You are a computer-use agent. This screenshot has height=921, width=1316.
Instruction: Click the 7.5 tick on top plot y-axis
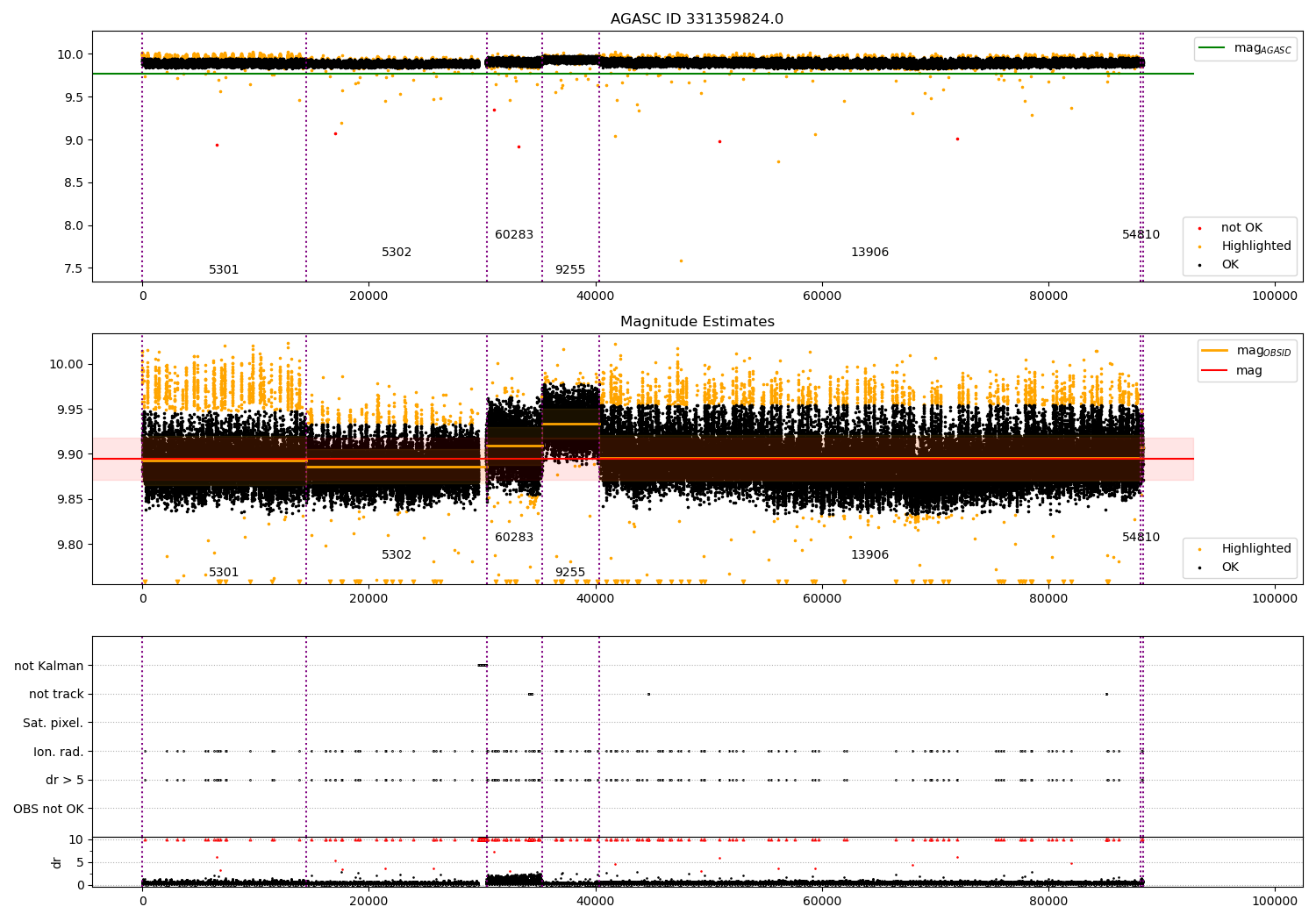(75, 268)
